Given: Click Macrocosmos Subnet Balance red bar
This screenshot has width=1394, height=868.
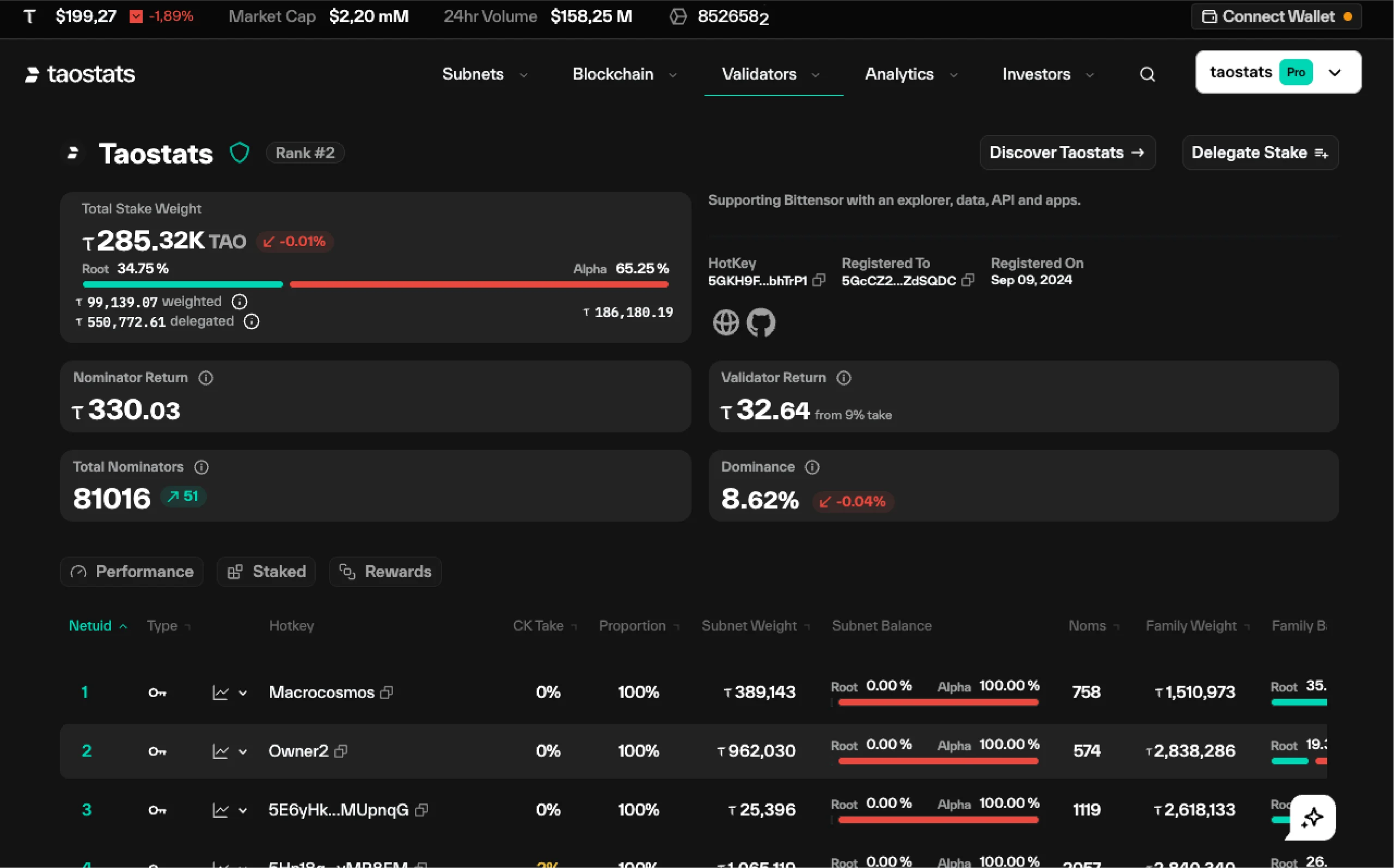Looking at the screenshot, I should (x=938, y=702).
